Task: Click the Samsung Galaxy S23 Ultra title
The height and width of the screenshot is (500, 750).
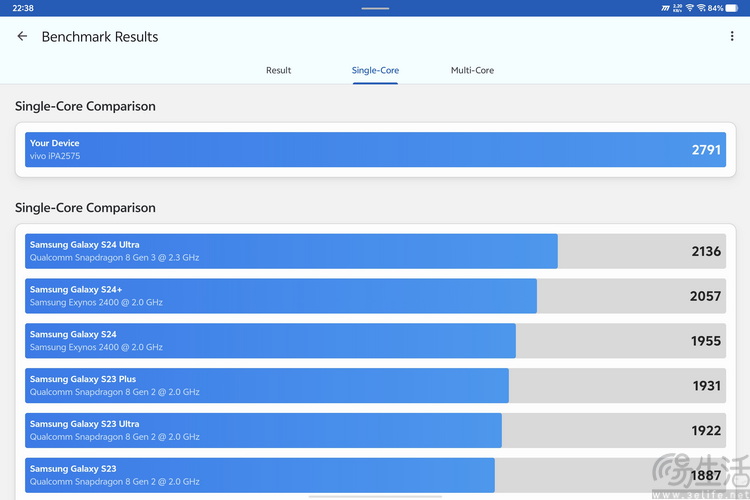Action: (85, 424)
